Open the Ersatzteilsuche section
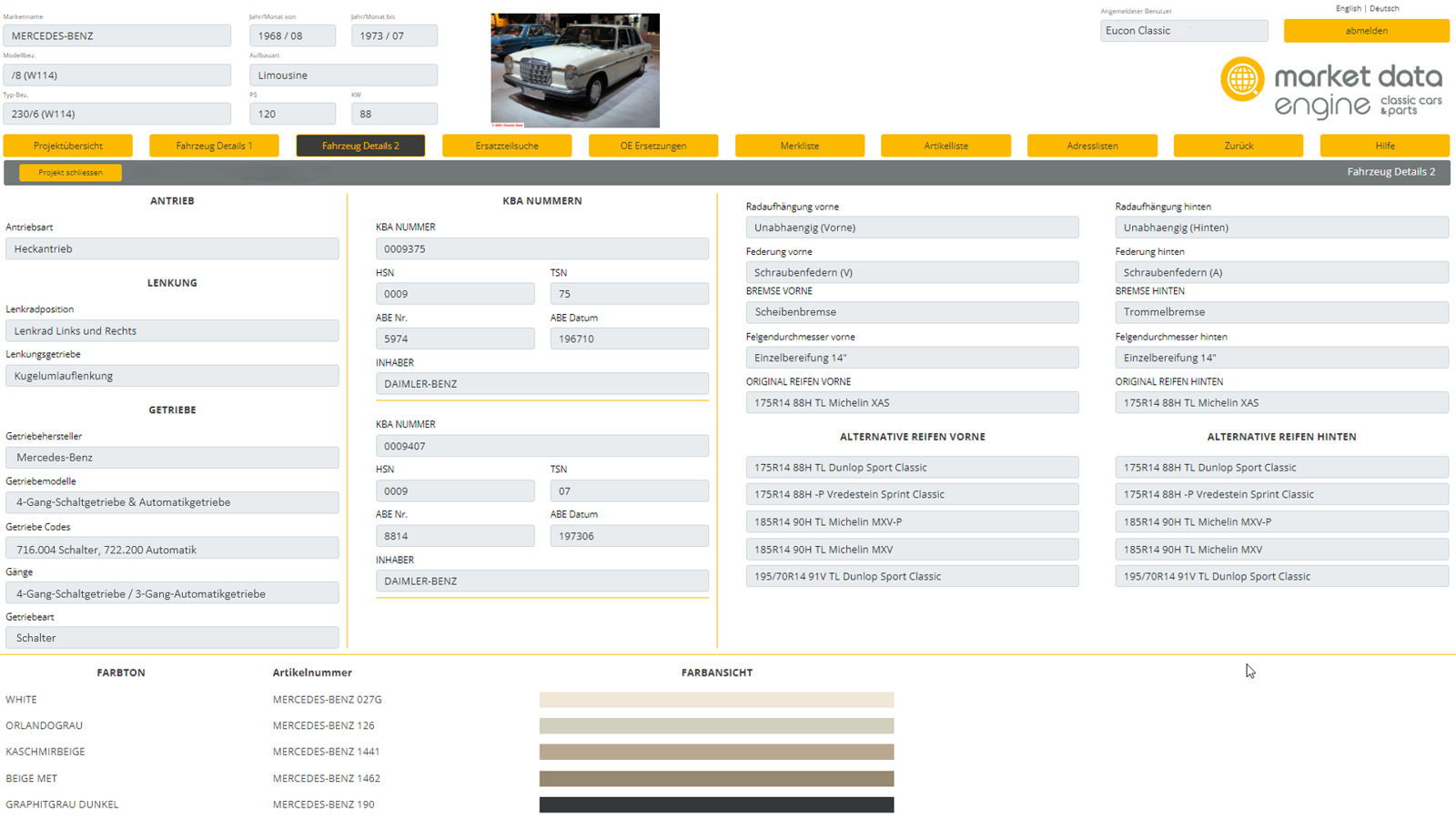This screenshot has height=819, width=1456. [x=507, y=146]
